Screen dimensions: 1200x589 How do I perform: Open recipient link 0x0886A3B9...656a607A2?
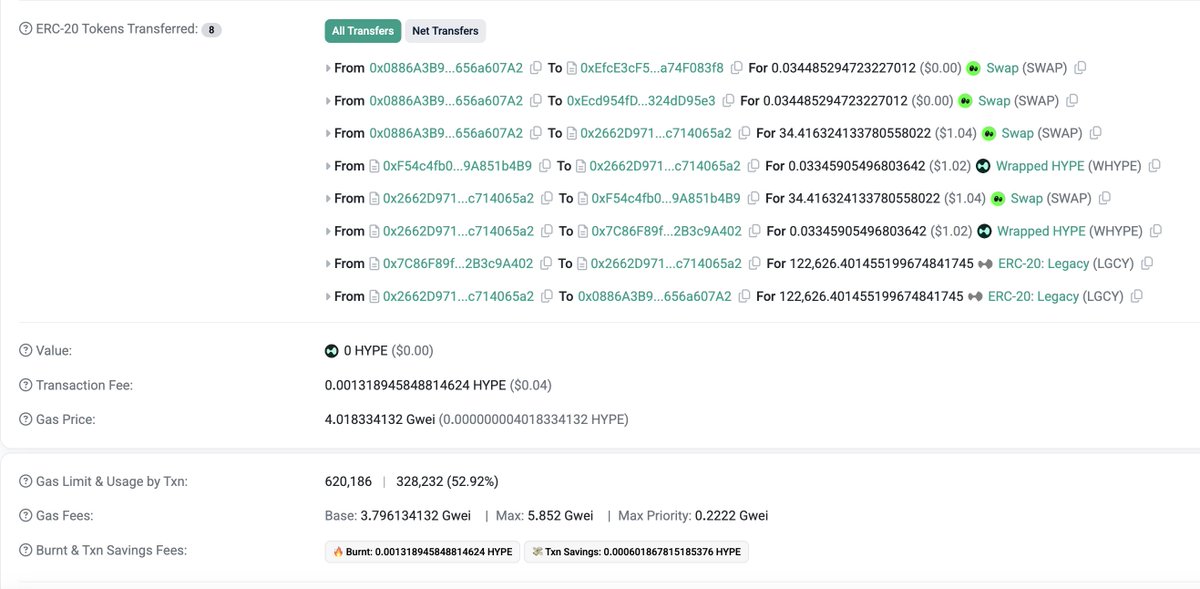click(x=655, y=297)
